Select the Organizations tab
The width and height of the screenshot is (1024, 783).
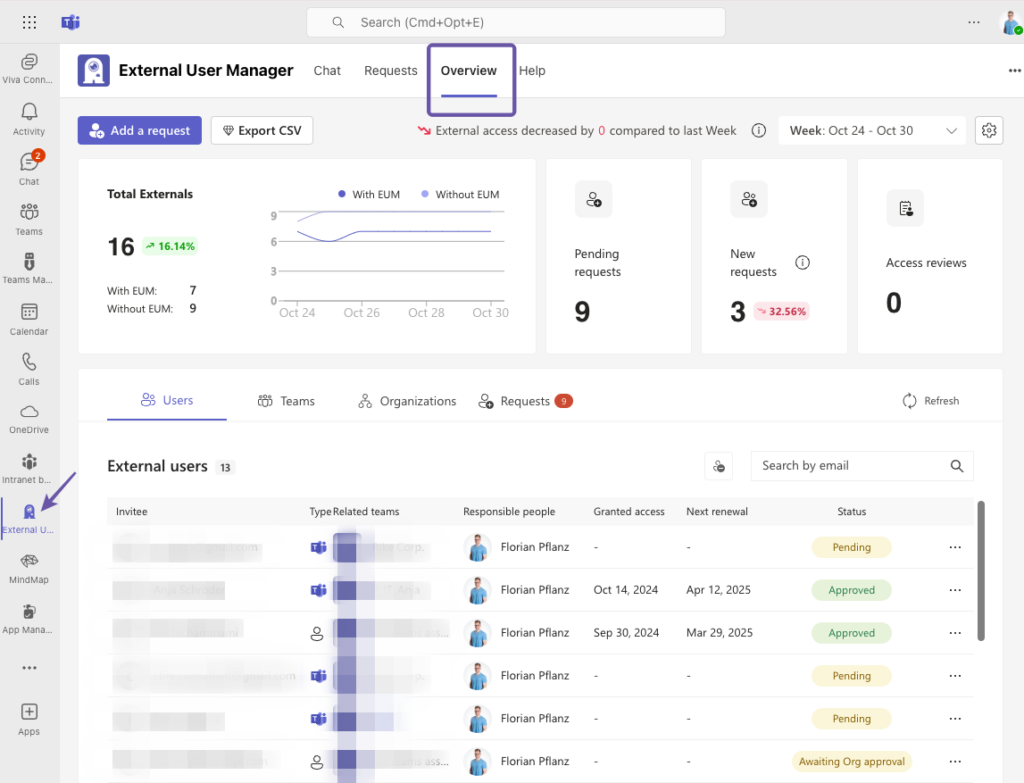coord(407,401)
